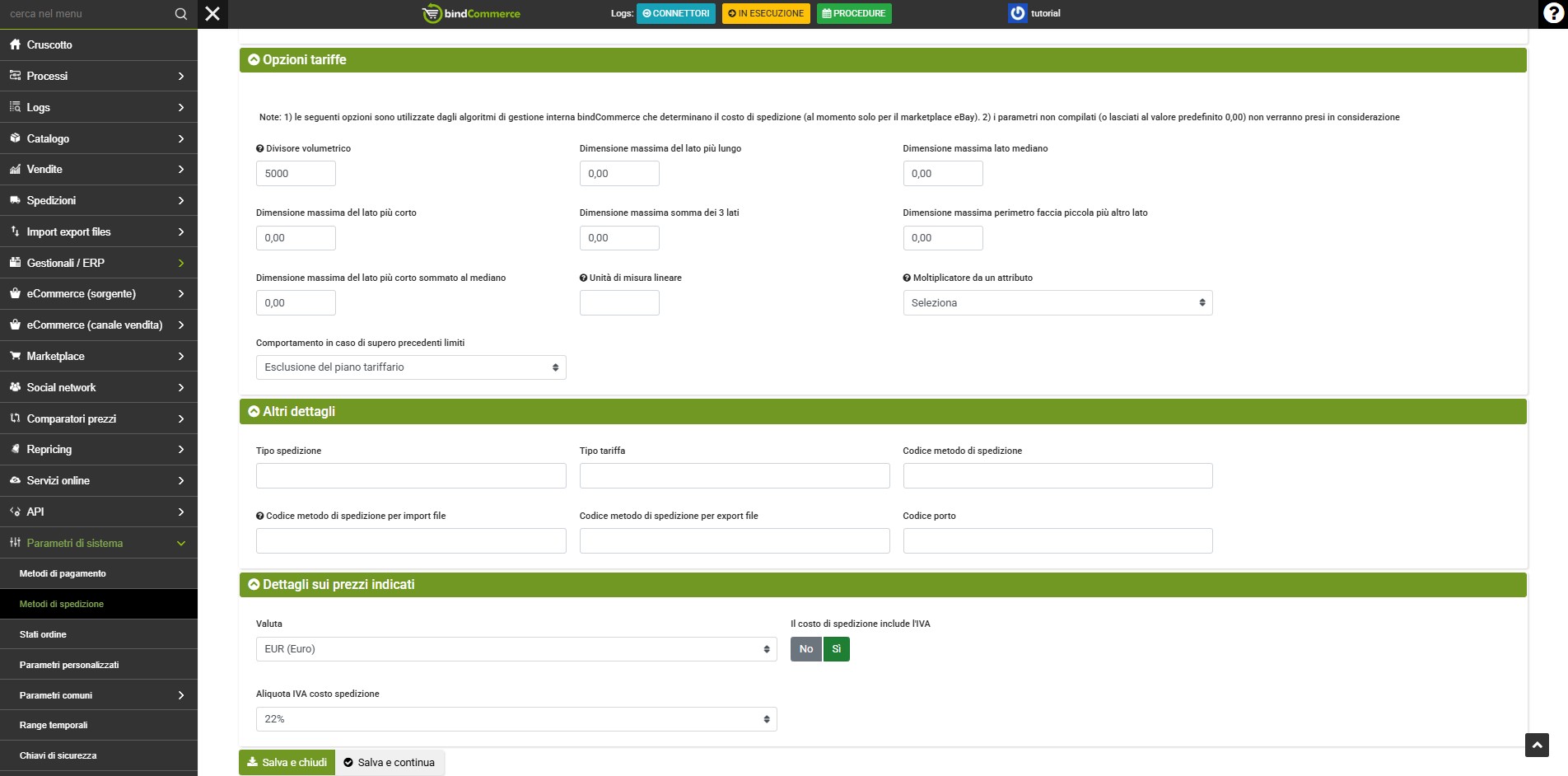Click the bindCommerce logo
Image resolution: width=1568 pixels, height=776 pixels.
(471, 14)
